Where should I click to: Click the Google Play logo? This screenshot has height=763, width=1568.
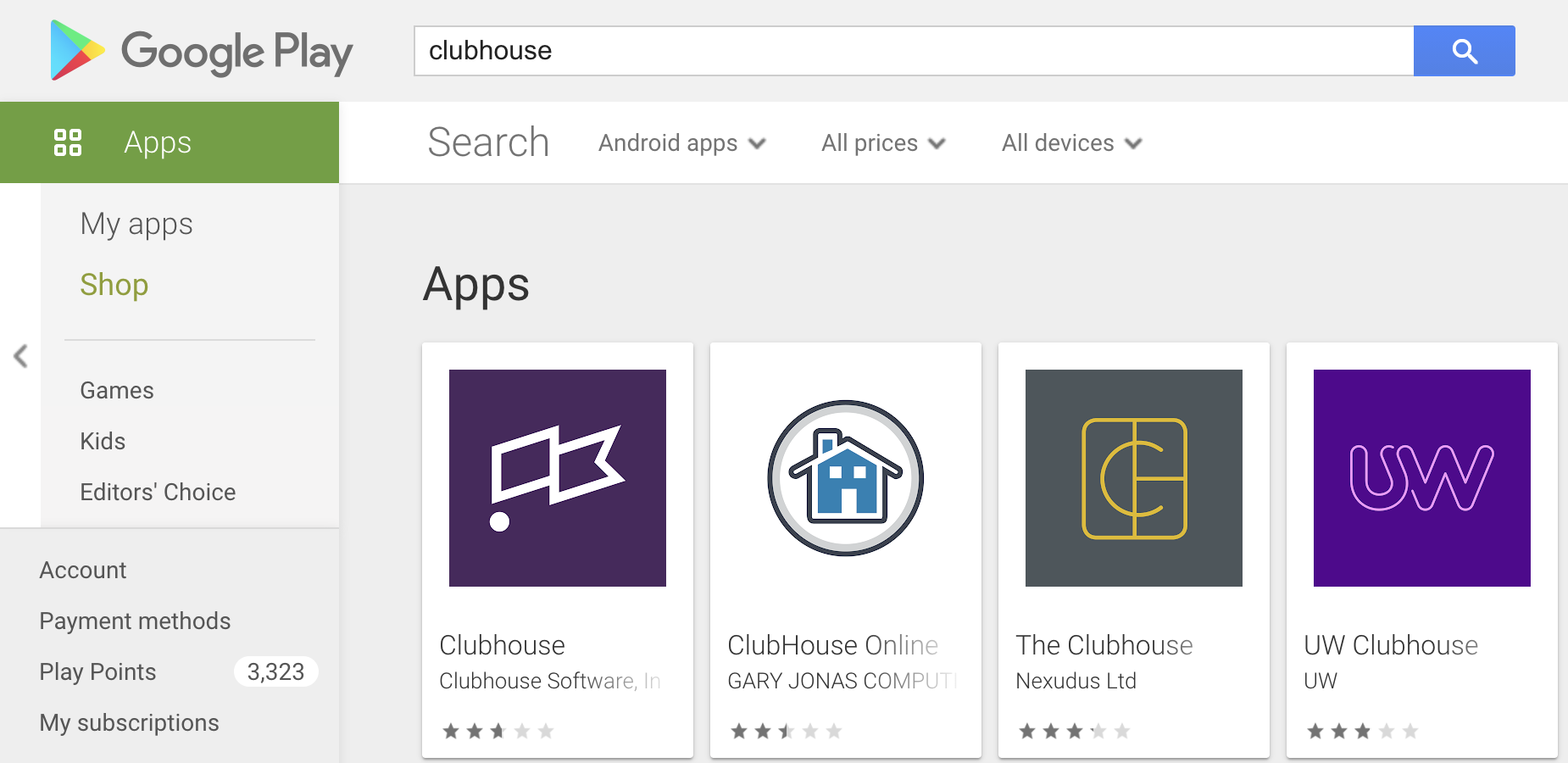pos(202,51)
